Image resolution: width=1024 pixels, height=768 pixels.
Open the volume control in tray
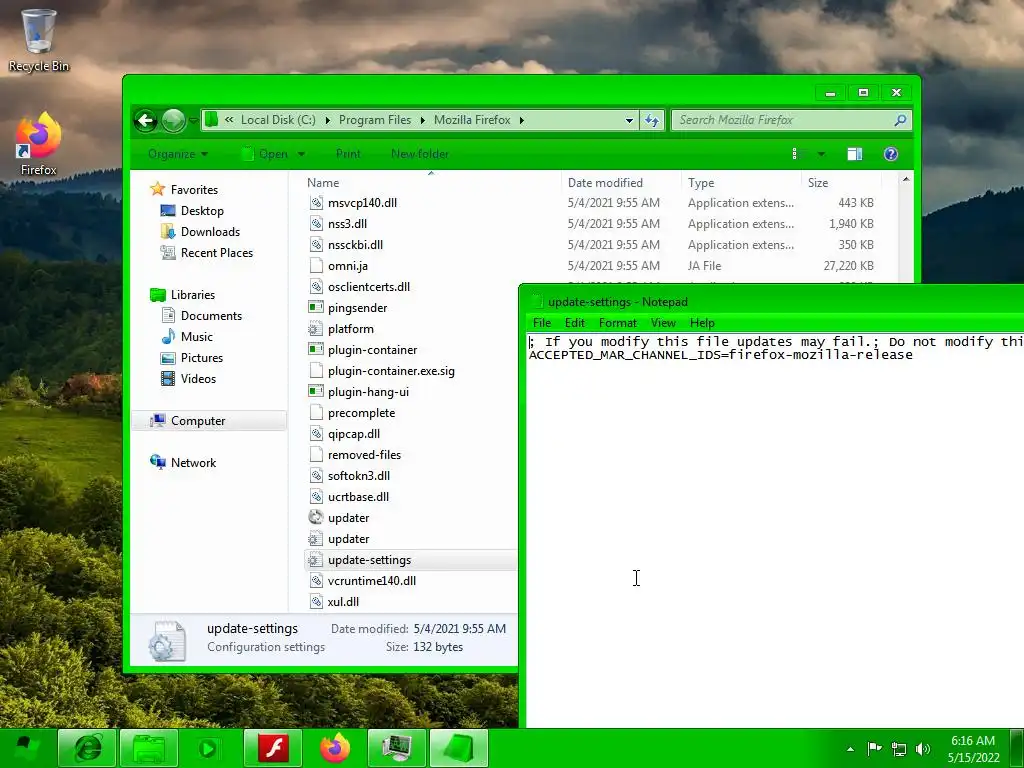(923, 748)
